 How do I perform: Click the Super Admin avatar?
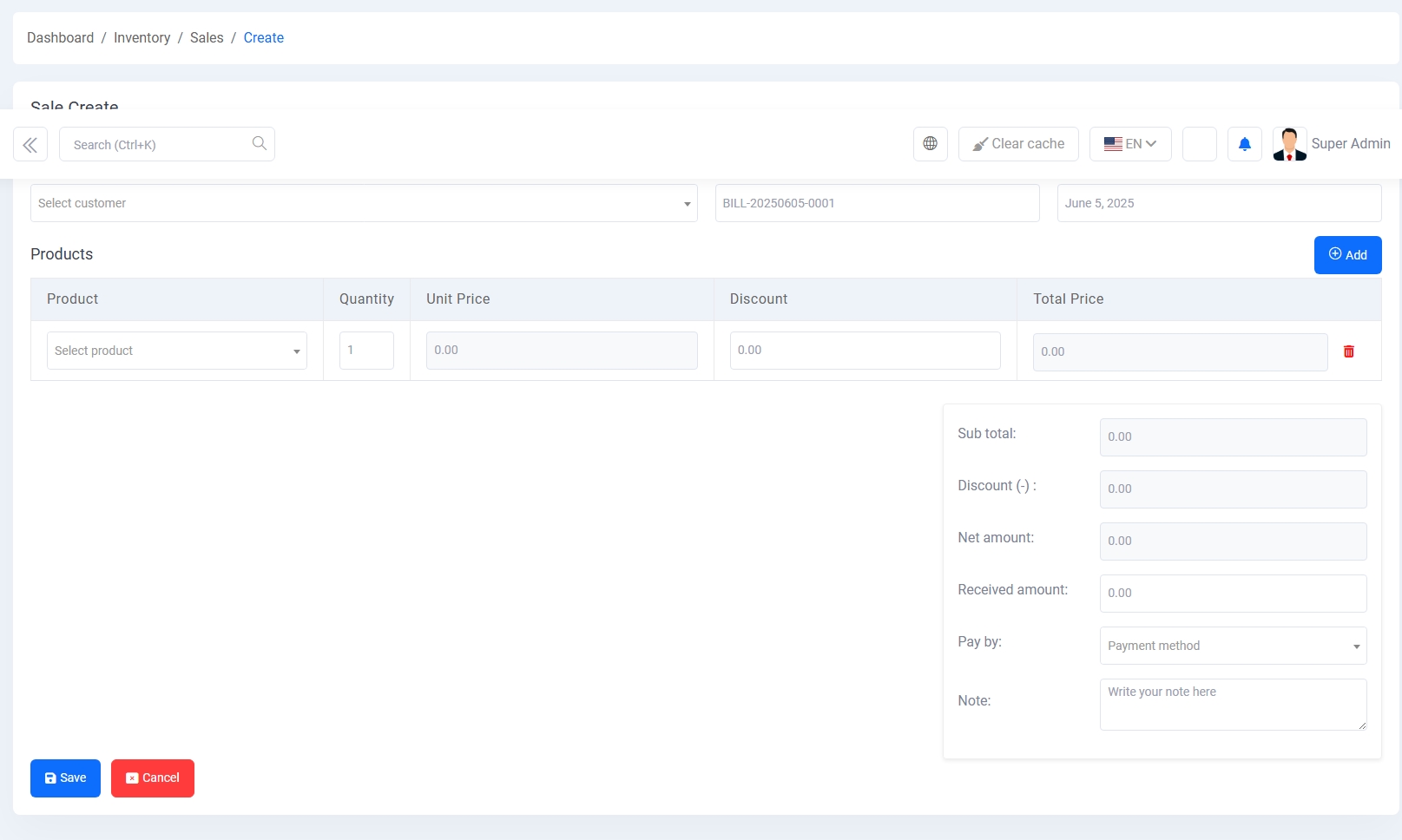(x=1289, y=144)
